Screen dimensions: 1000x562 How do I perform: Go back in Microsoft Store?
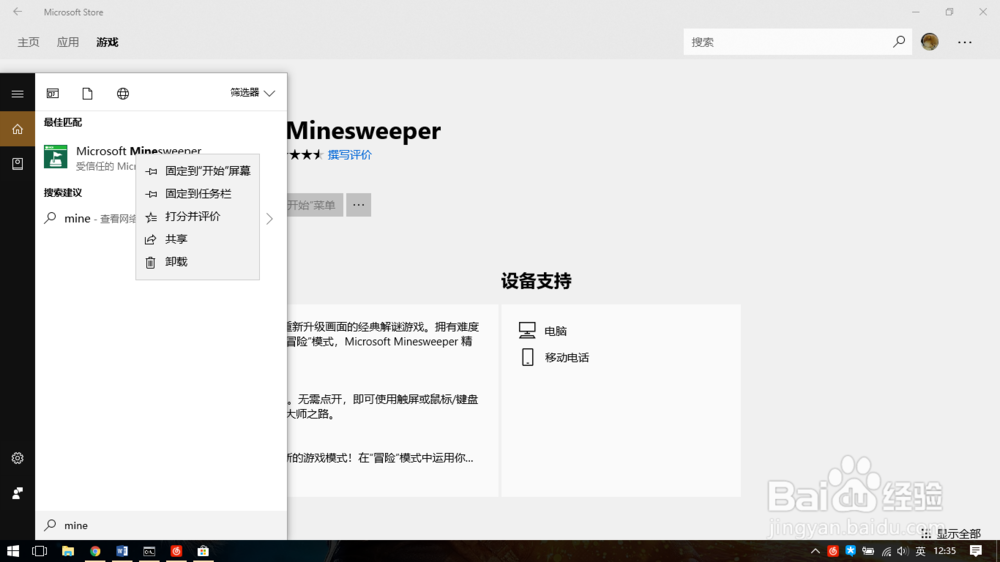coord(17,11)
